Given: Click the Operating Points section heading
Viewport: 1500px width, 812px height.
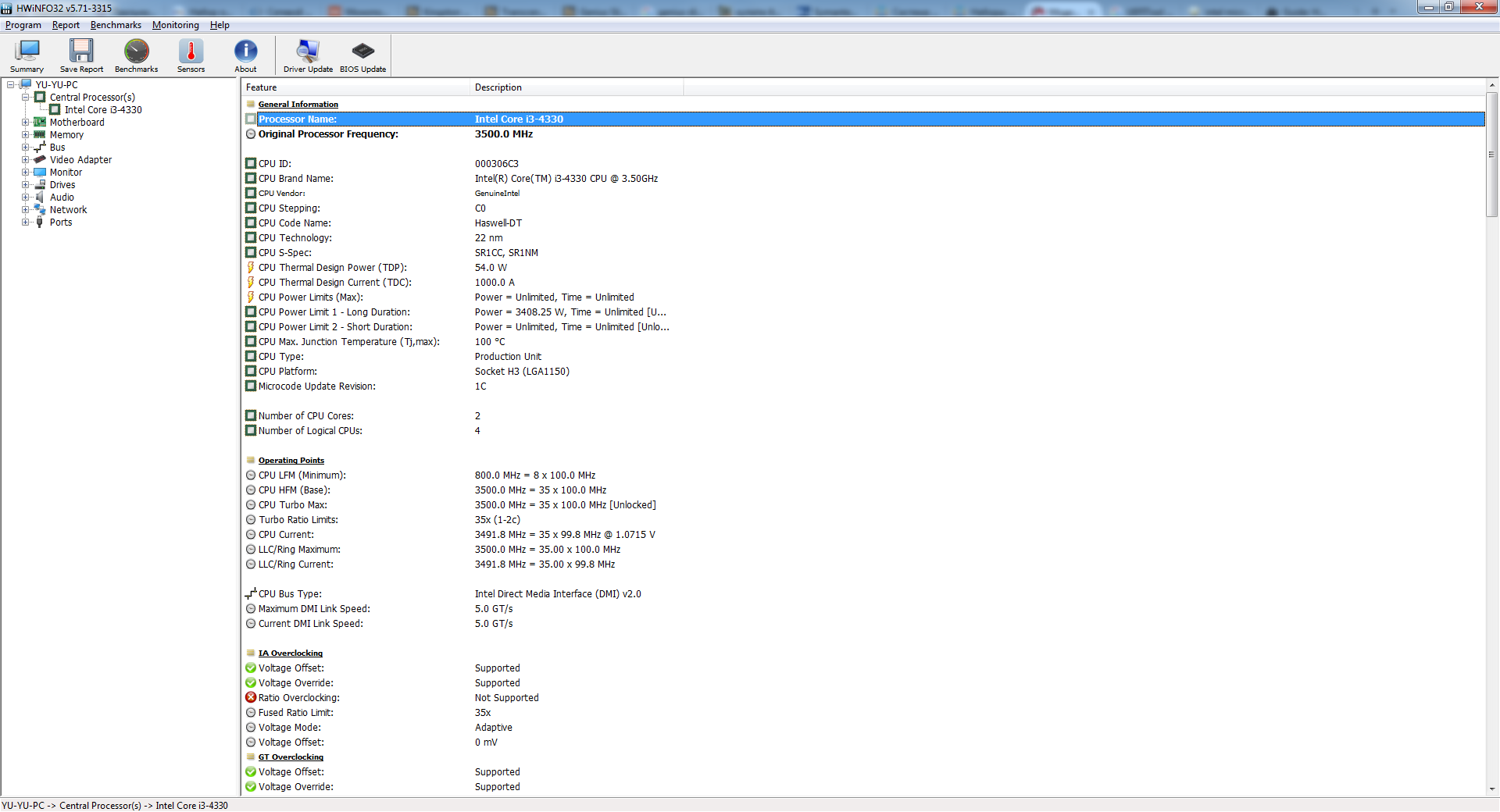Looking at the screenshot, I should pos(291,460).
